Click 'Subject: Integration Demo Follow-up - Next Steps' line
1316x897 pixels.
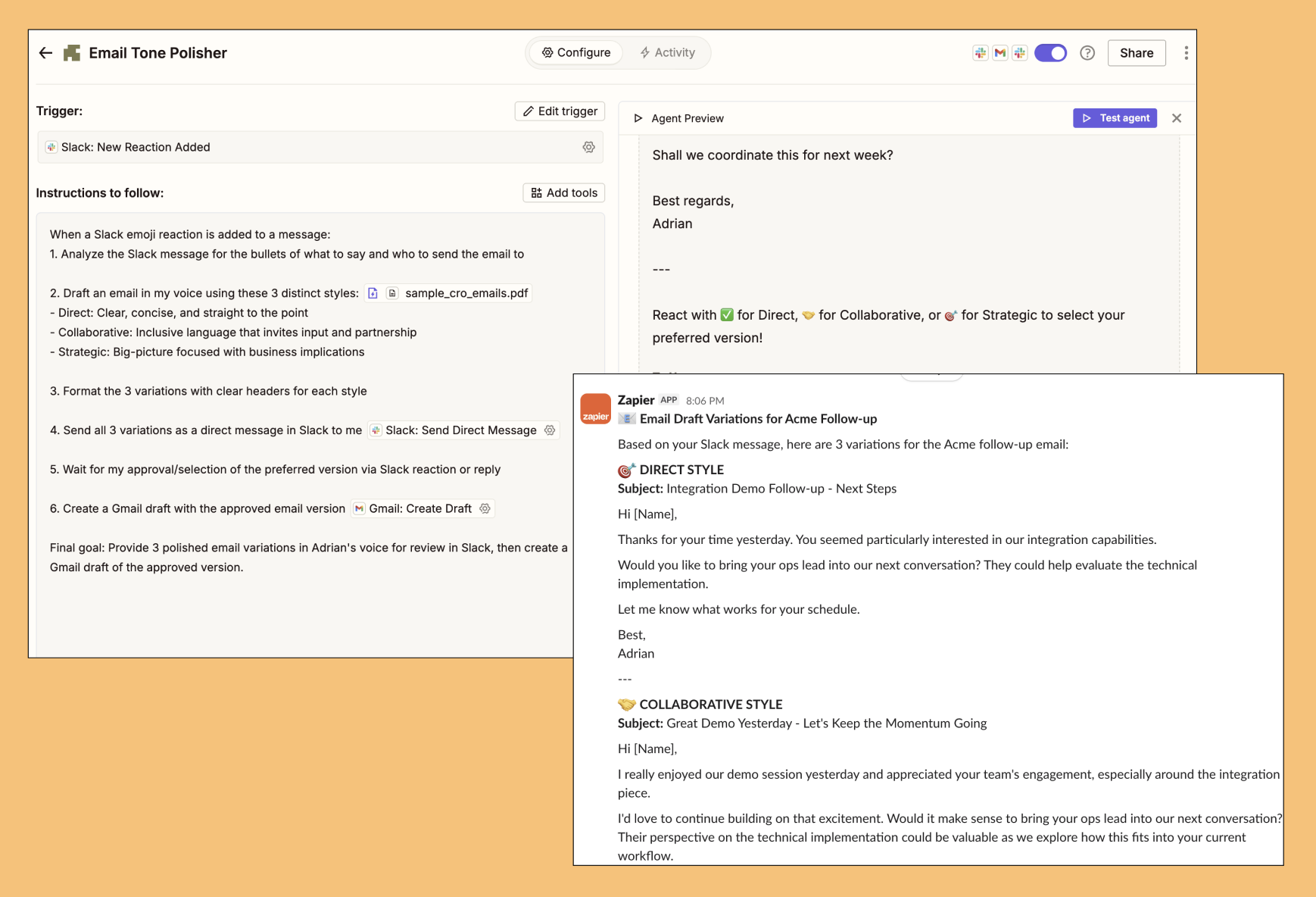757,489
